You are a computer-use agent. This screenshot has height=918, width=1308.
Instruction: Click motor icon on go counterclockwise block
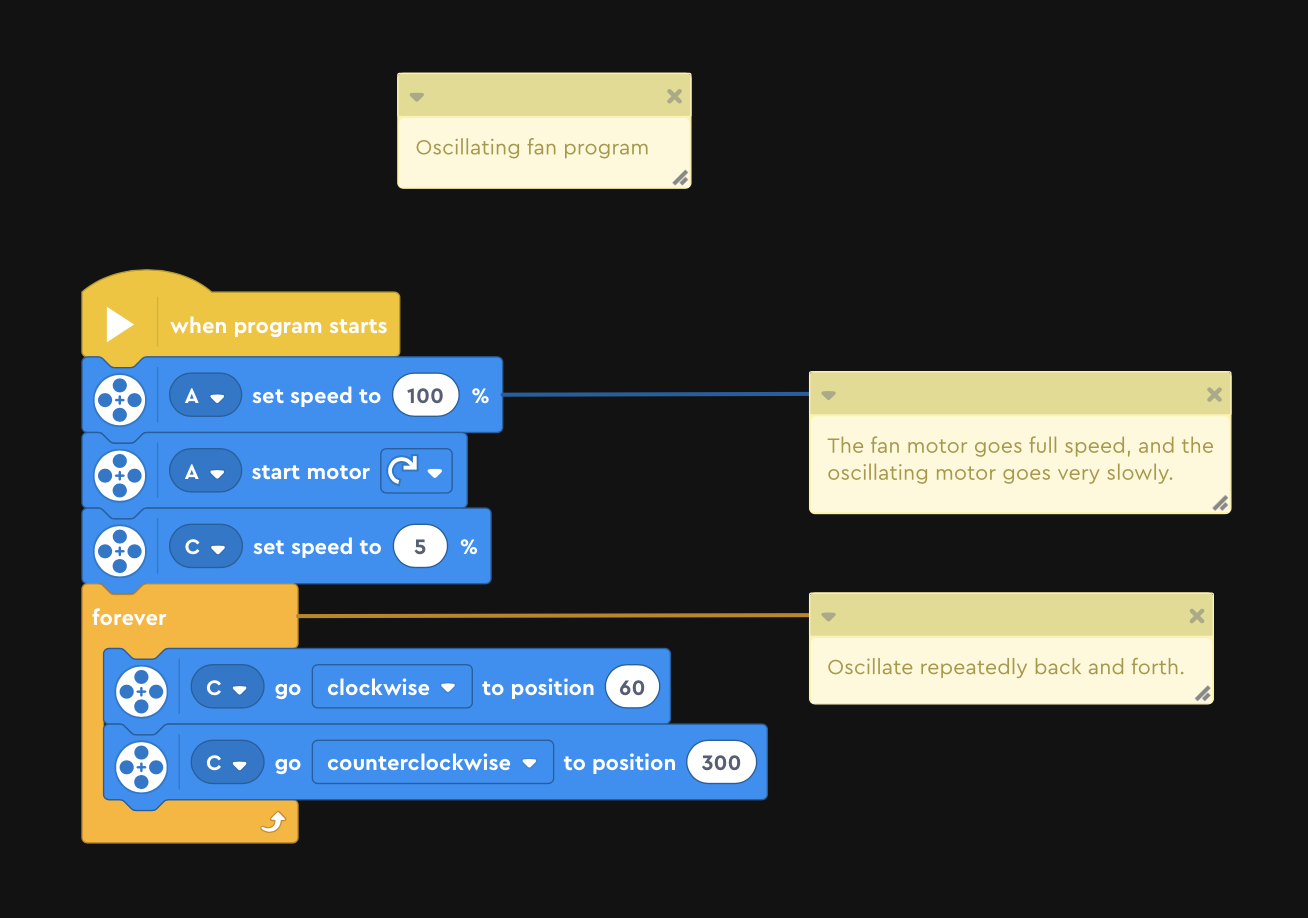(x=141, y=766)
